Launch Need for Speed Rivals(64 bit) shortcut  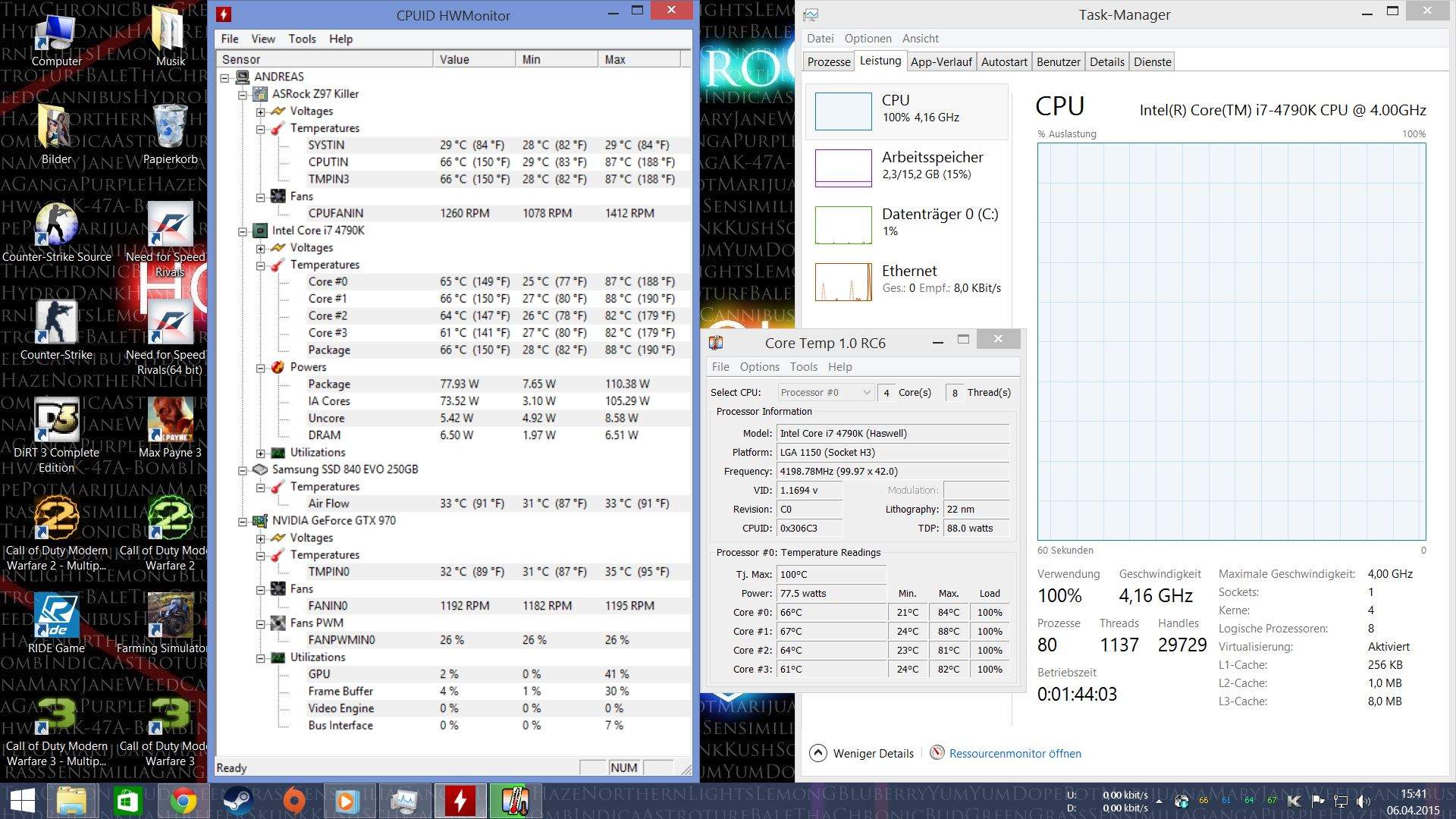[x=170, y=337]
